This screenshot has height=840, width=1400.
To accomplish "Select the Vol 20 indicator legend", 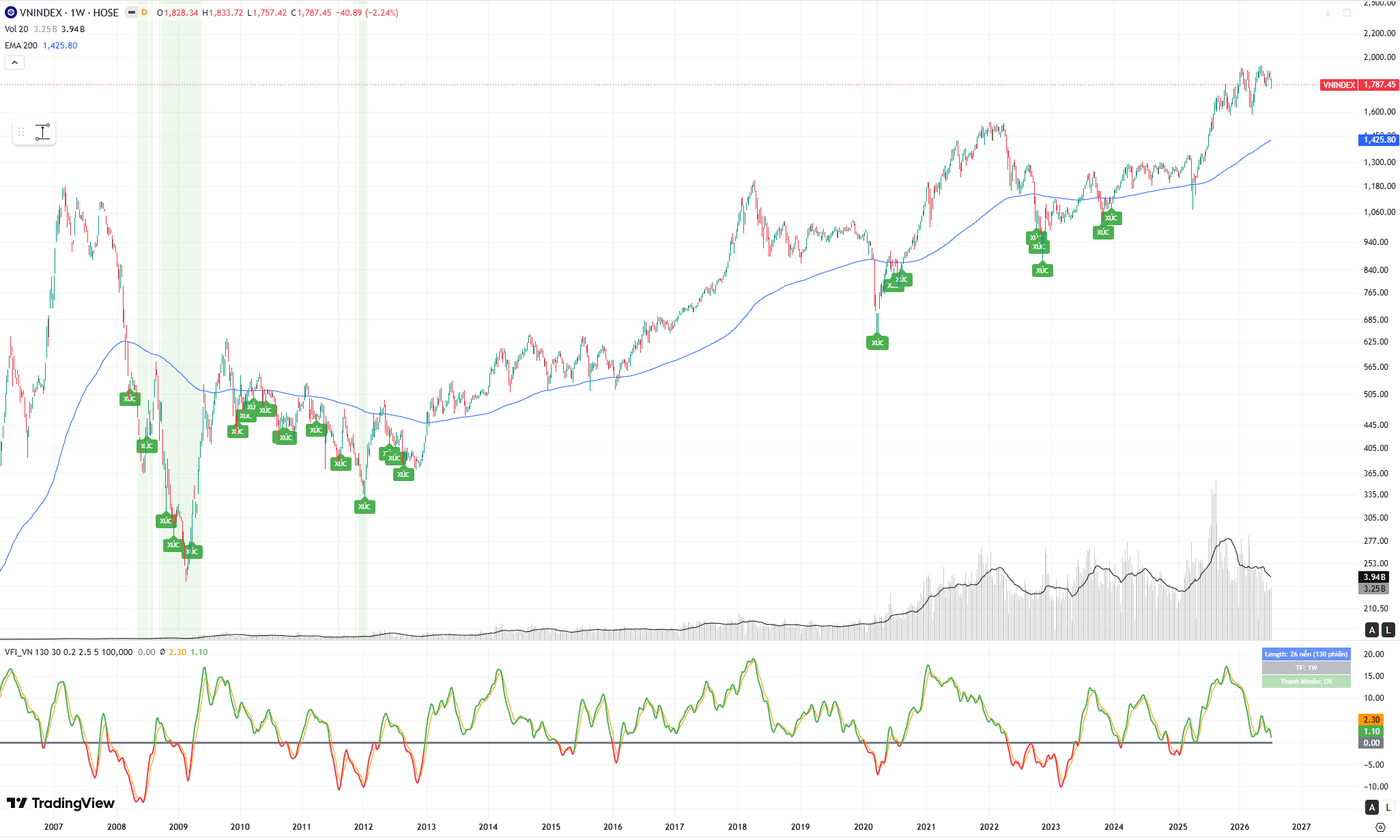I will (16, 29).
